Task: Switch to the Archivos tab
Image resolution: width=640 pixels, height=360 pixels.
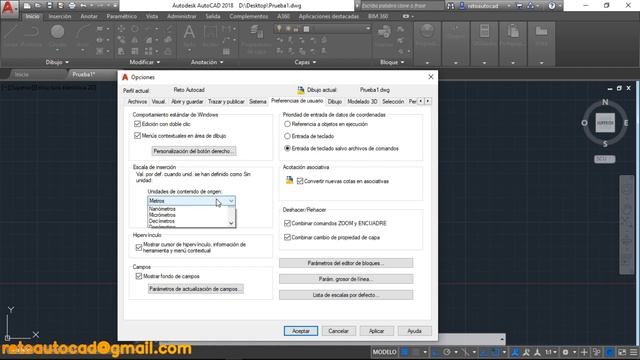Action: [137, 102]
